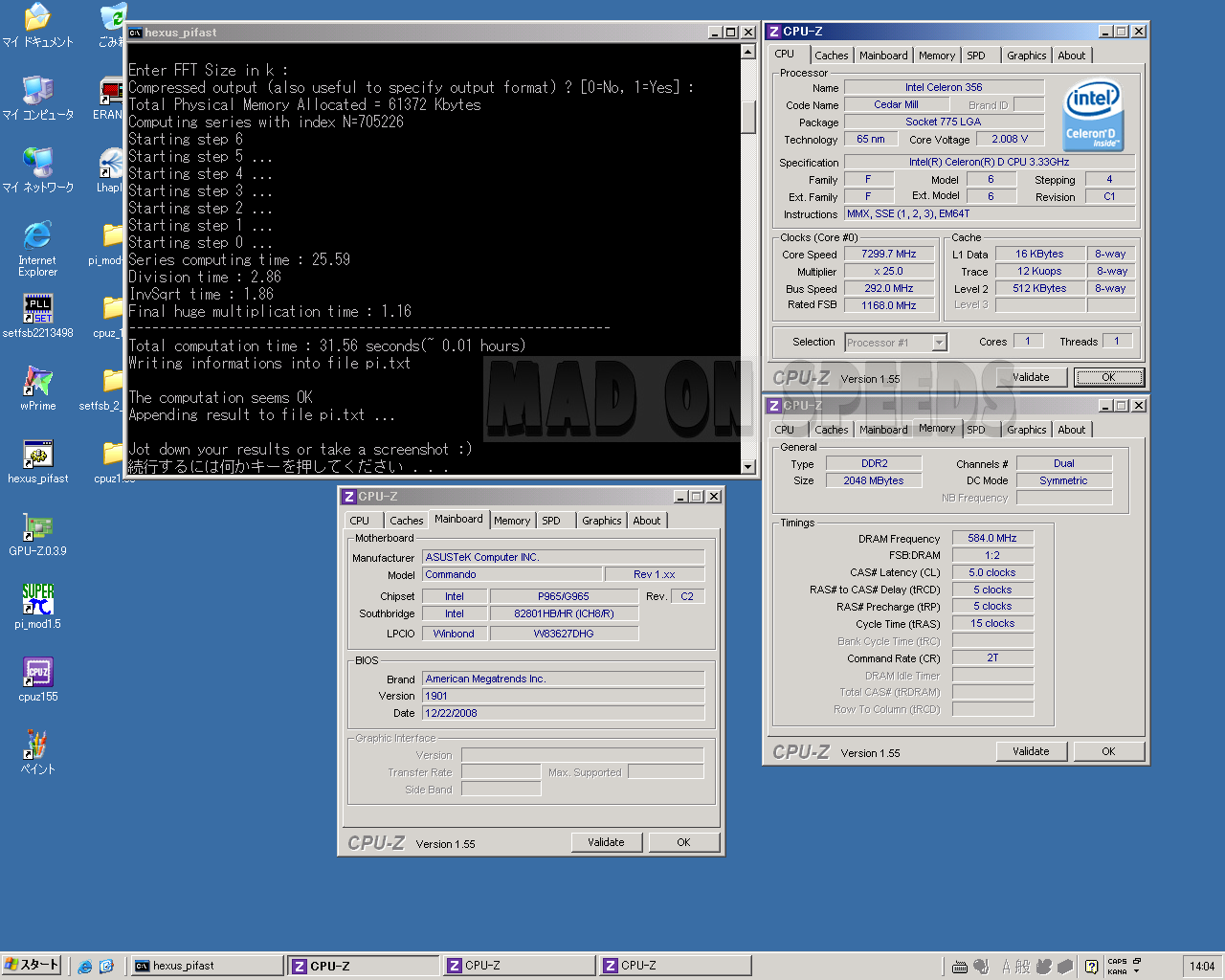The width and height of the screenshot is (1225, 980).
Task: Click Validate in the CPU tab window
Action: point(1031,377)
